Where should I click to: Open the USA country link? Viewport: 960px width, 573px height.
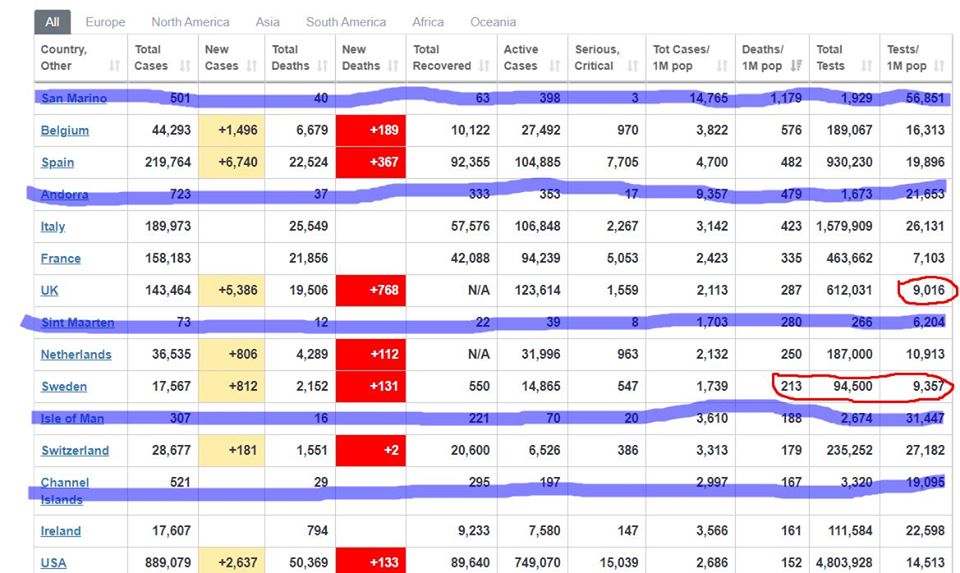tap(54, 563)
